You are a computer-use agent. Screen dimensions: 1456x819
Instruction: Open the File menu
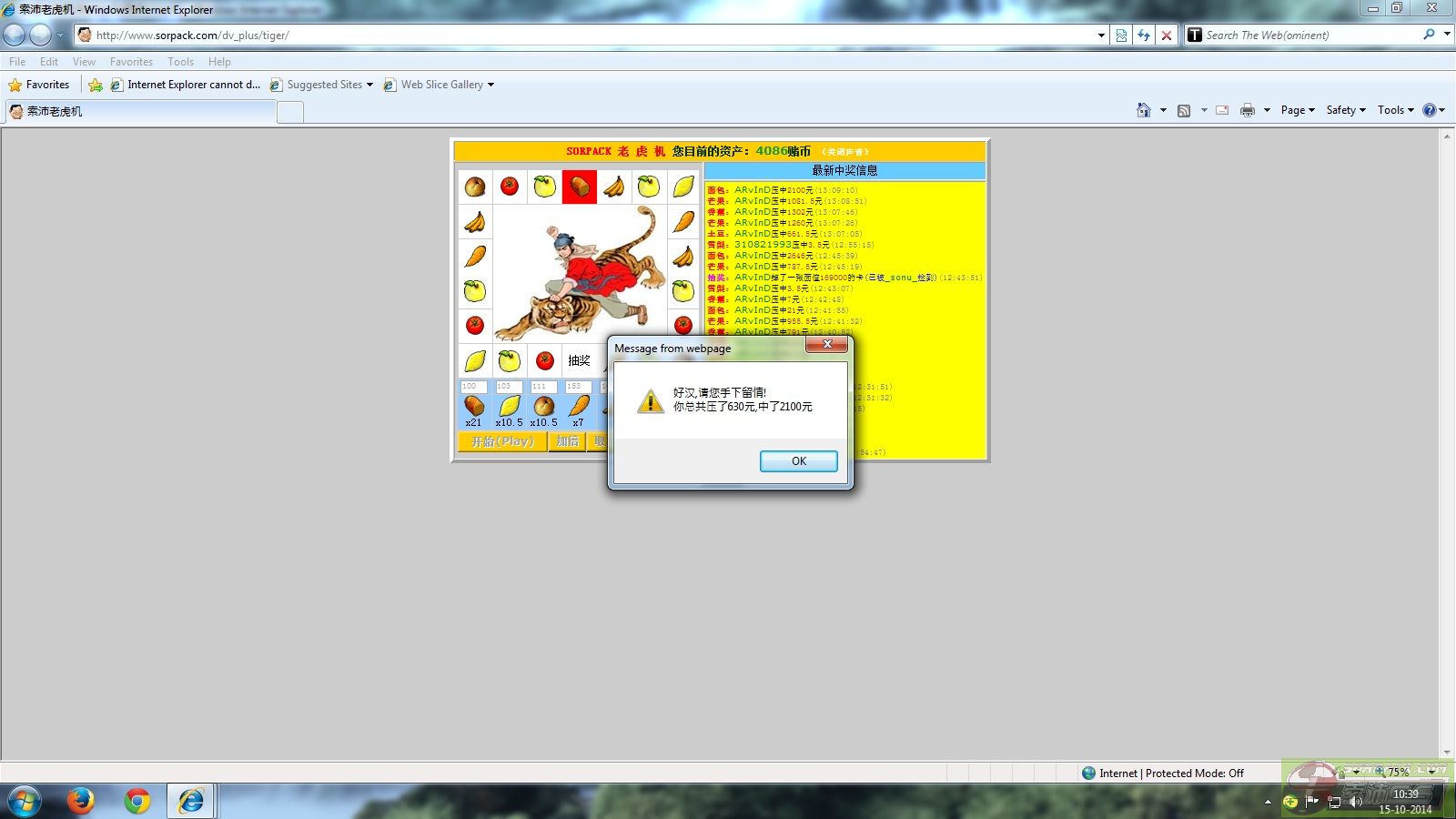(x=17, y=62)
